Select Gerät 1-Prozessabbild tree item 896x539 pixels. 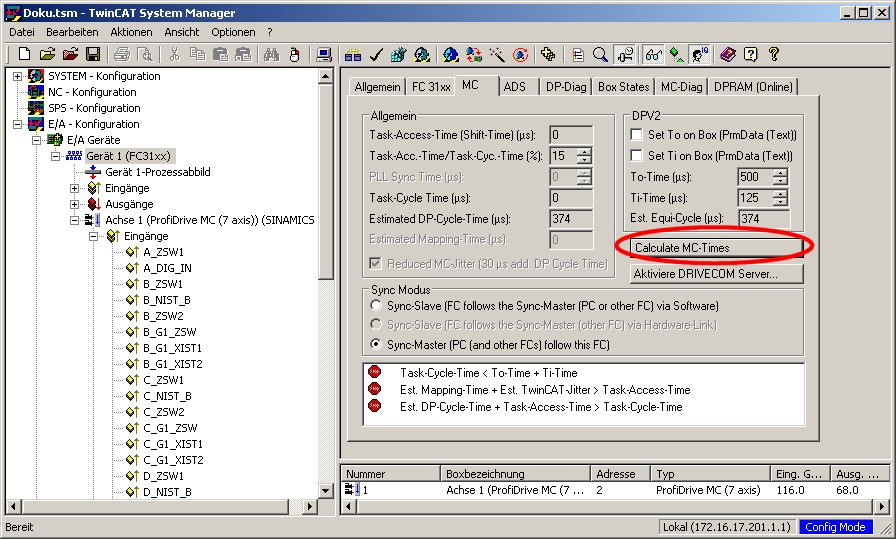(x=158, y=172)
